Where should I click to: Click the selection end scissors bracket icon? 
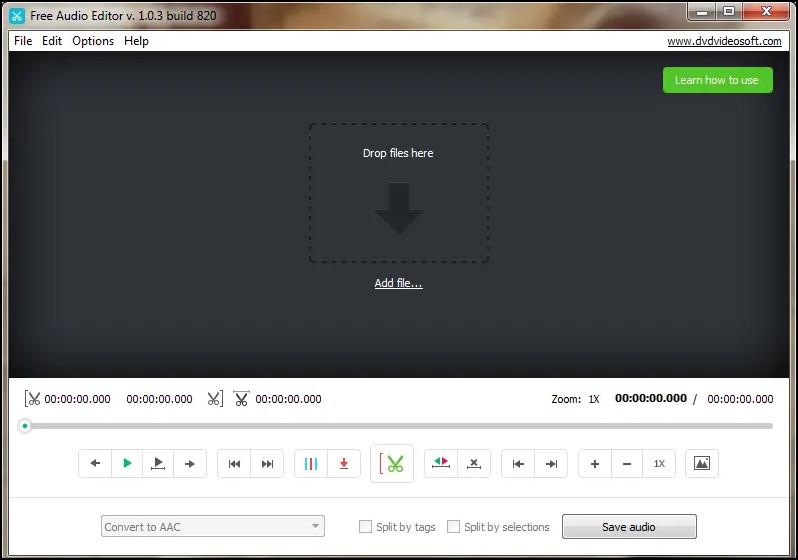[x=215, y=399]
